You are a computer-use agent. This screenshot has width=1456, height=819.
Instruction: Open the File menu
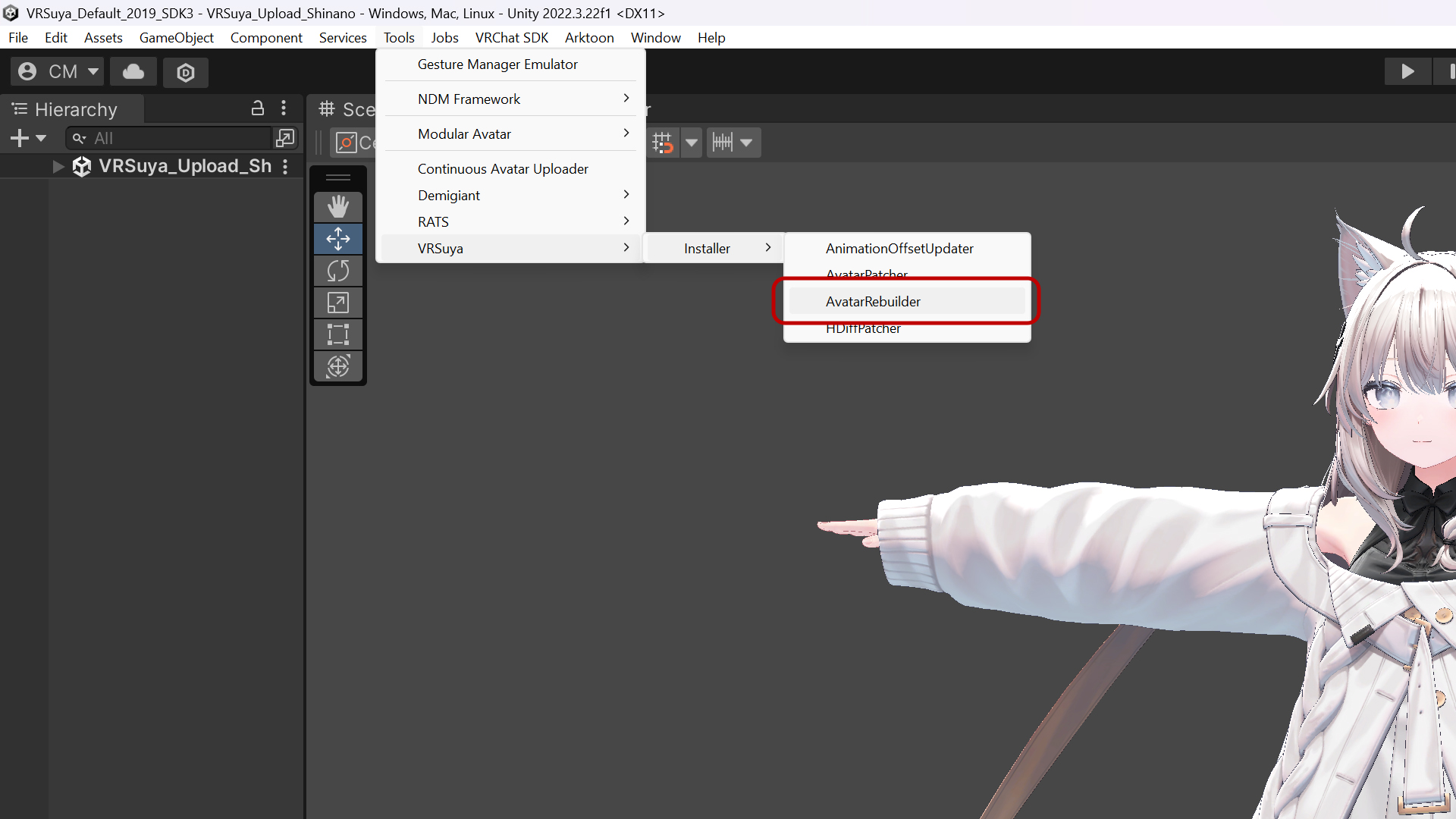coord(18,38)
